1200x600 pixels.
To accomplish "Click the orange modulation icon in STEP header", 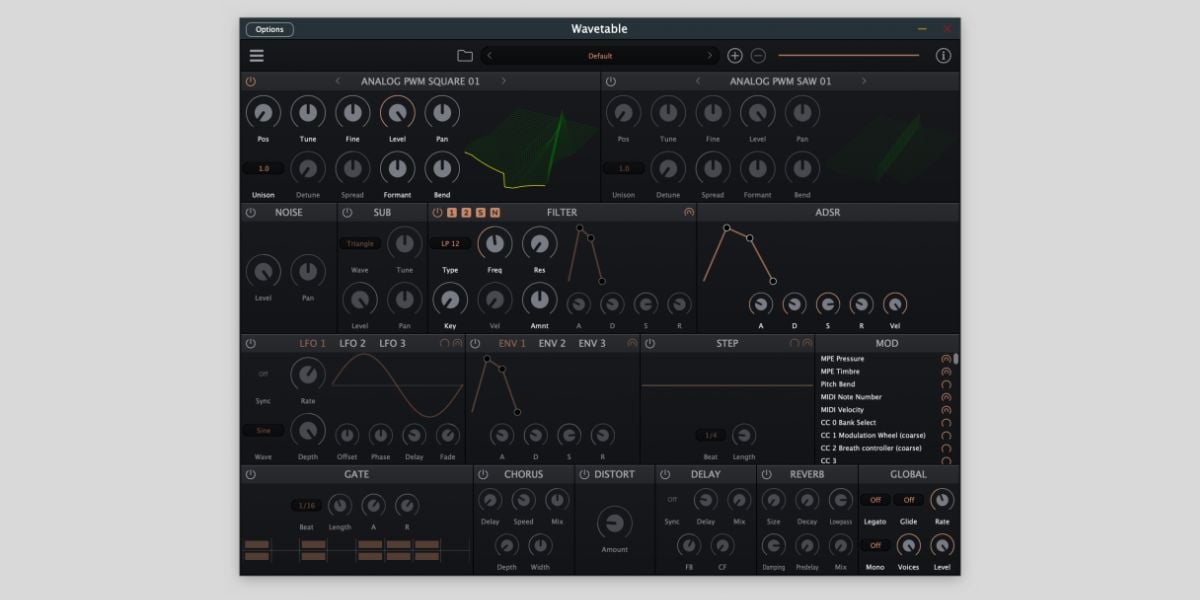I will [806, 343].
